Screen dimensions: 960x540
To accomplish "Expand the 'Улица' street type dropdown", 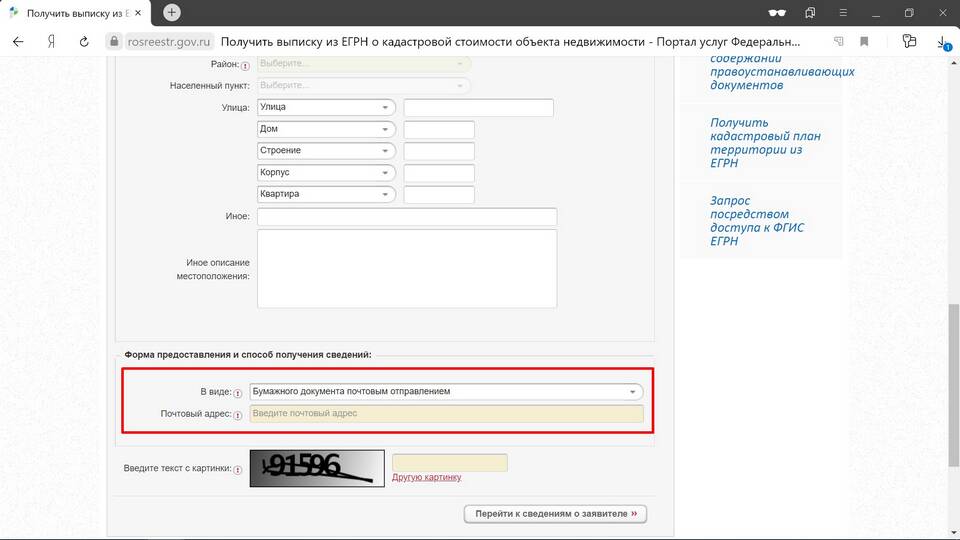I will [x=326, y=107].
